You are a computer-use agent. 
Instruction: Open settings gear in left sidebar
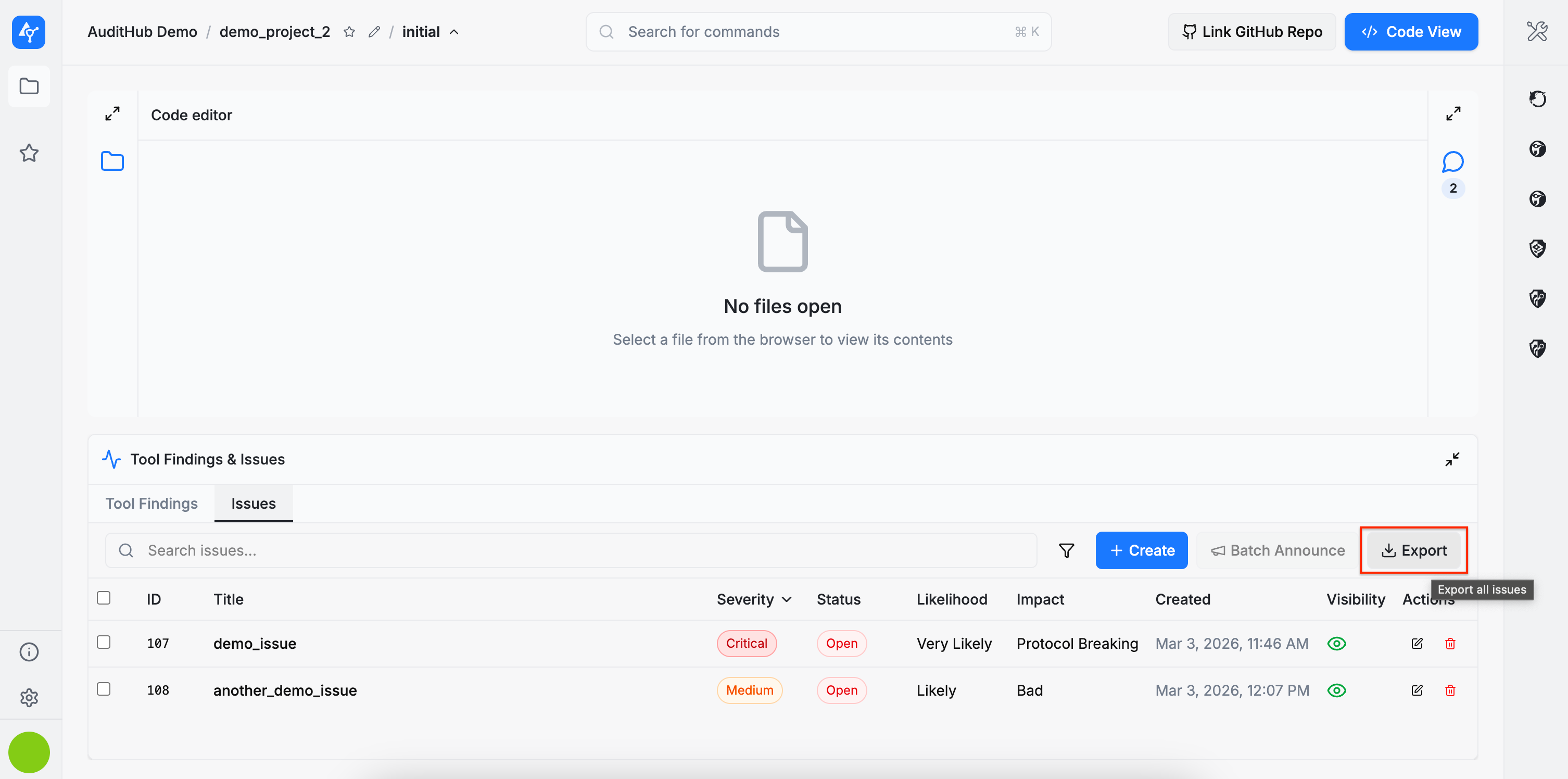pos(29,697)
